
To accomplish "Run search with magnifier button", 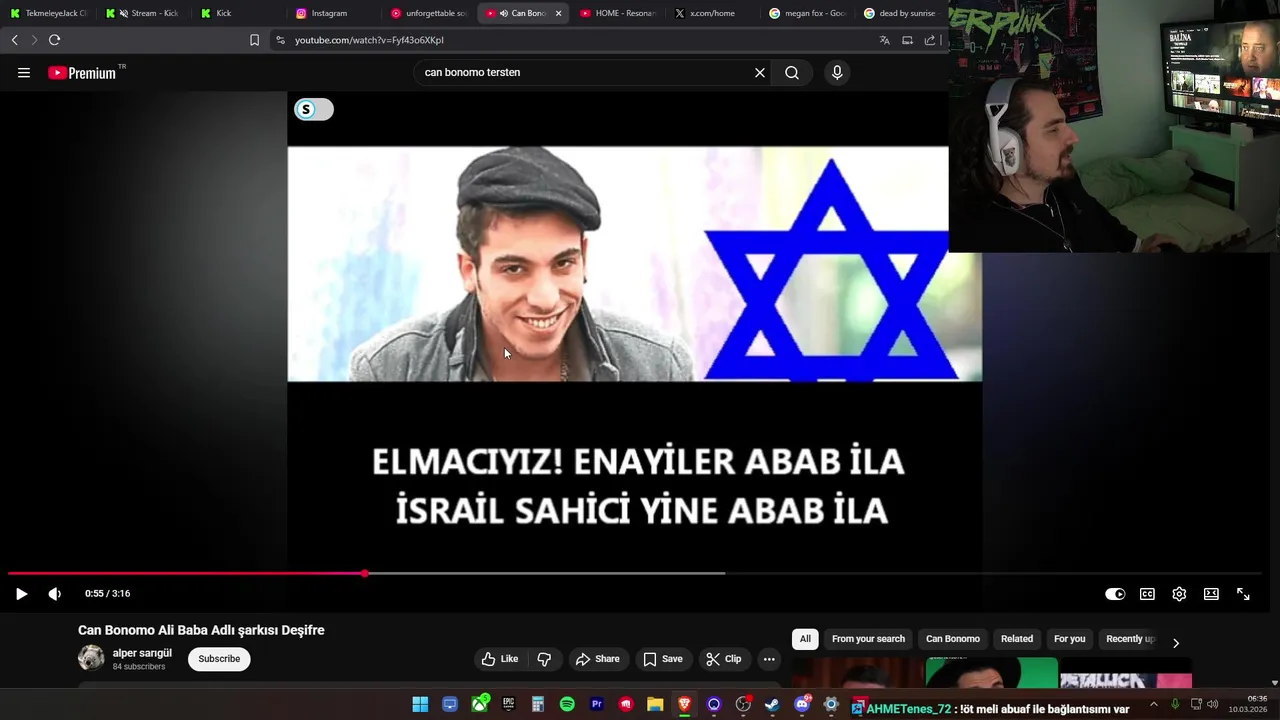I will pyautogui.click(x=792, y=72).
